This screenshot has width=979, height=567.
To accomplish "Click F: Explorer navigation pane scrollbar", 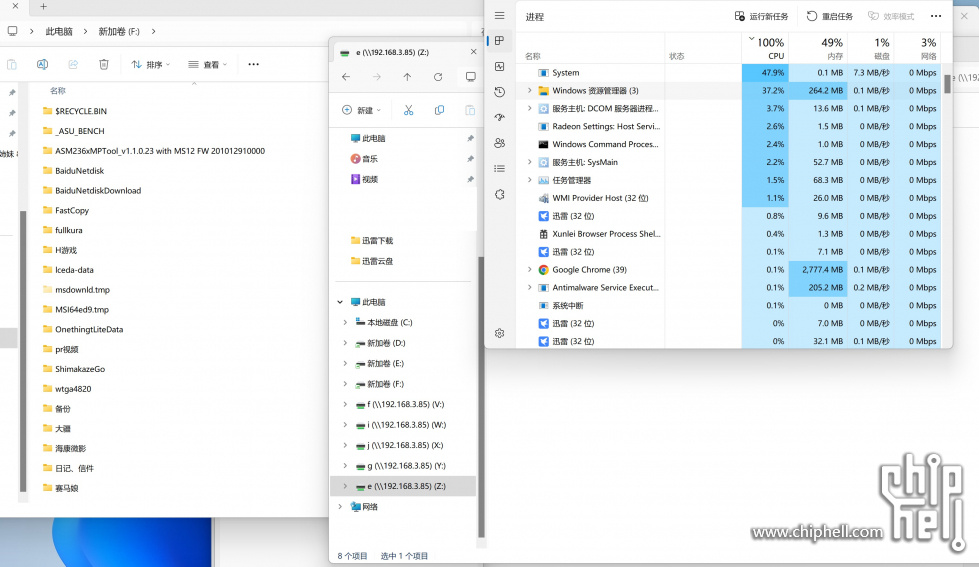I will [23, 352].
